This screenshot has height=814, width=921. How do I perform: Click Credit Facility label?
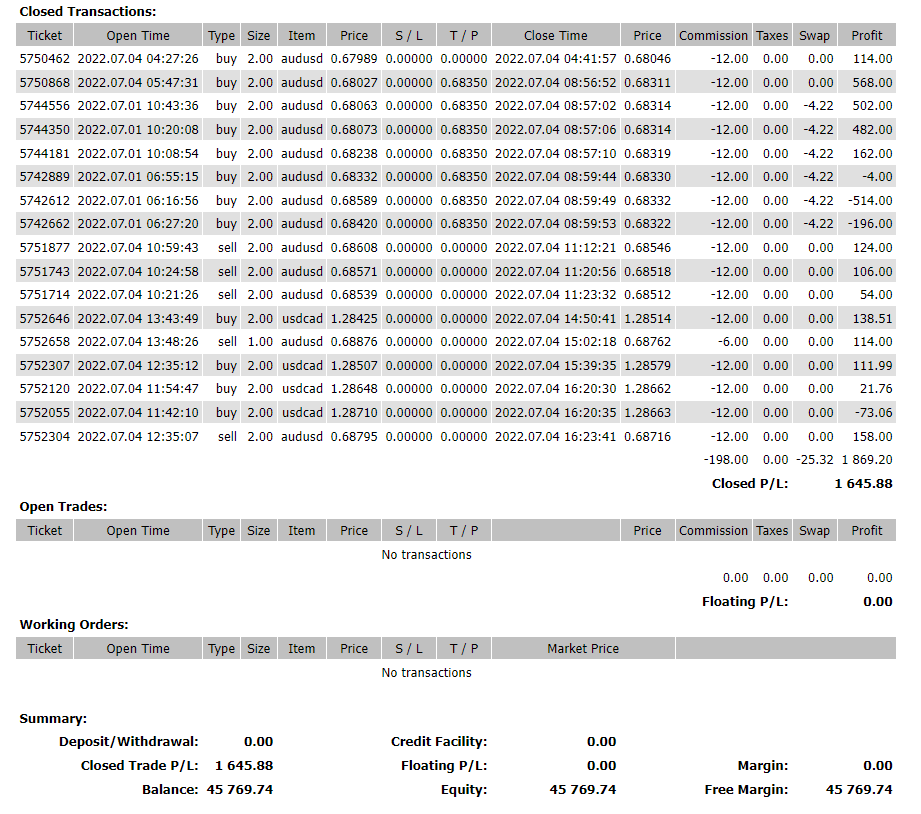tap(439, 742)
